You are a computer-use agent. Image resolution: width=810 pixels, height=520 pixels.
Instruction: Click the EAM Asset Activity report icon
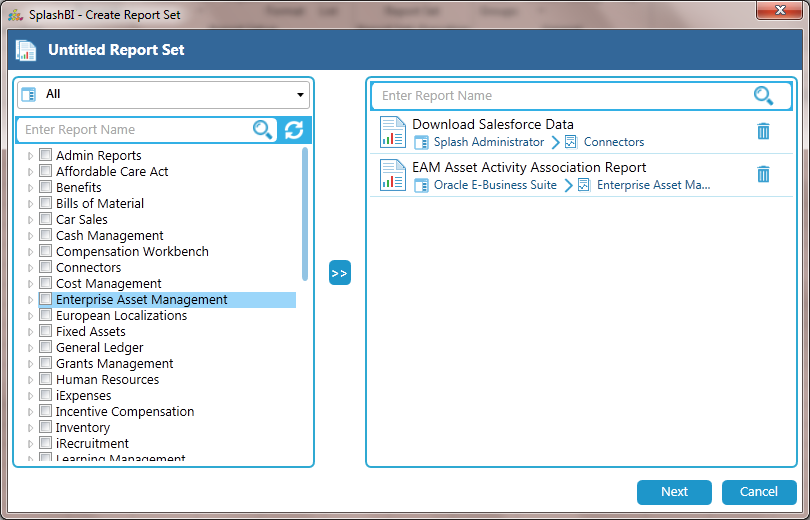click(x=392, y=175)
